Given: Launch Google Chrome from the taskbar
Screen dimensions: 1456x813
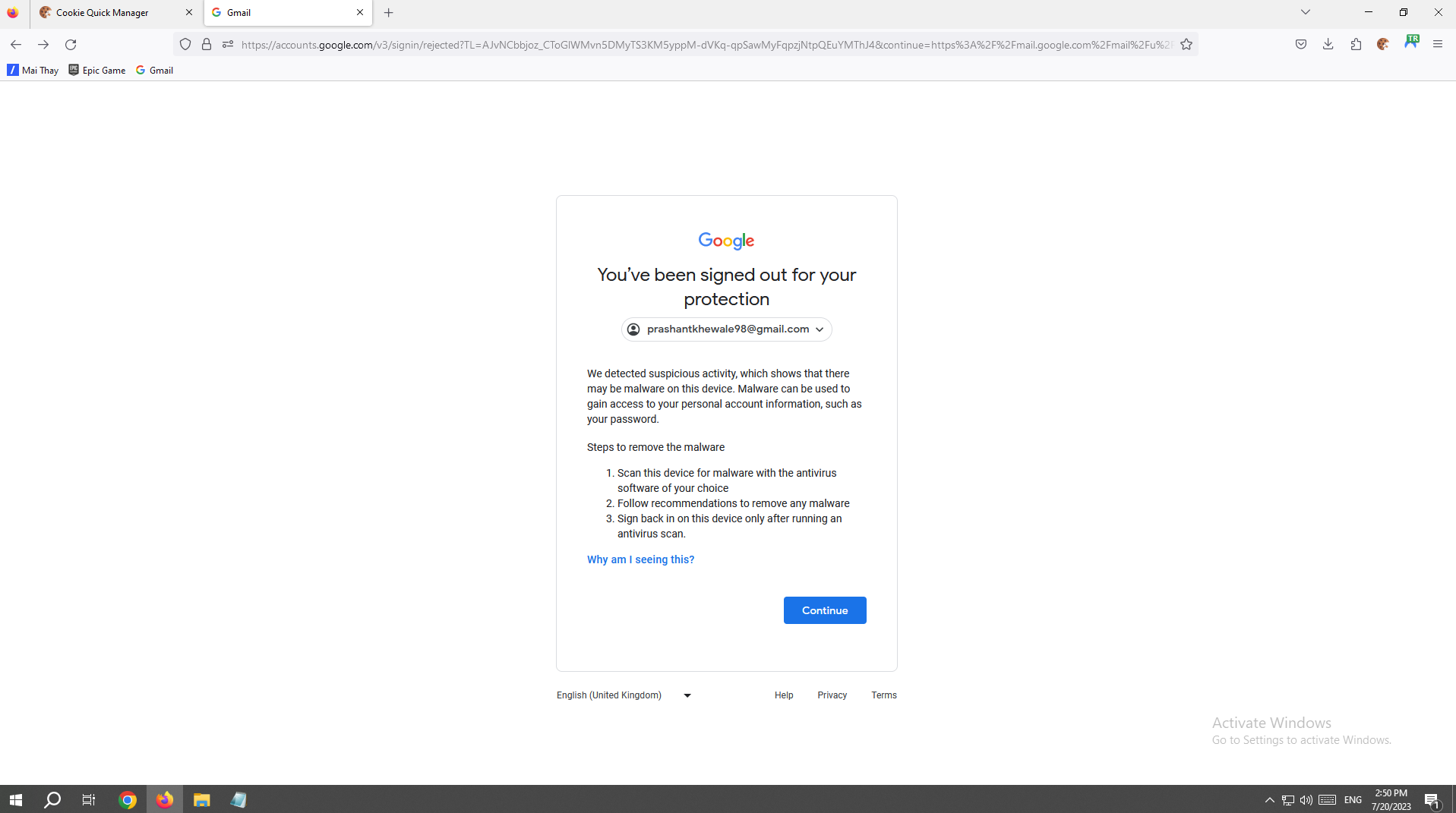Looking at the screenshot, I should click(128, 799).
